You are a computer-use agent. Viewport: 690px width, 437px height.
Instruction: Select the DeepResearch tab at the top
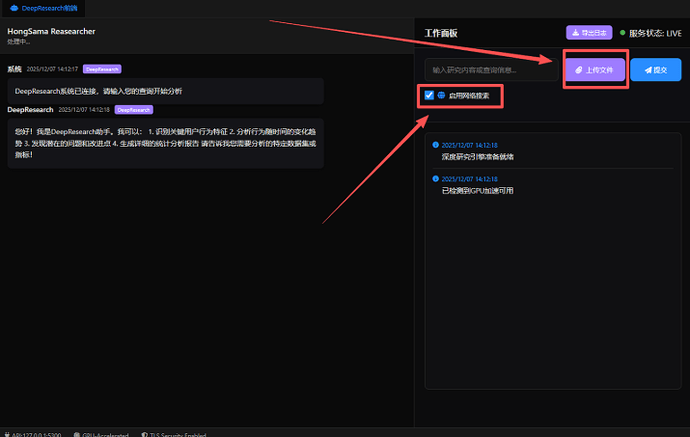[x=44, y=8]
